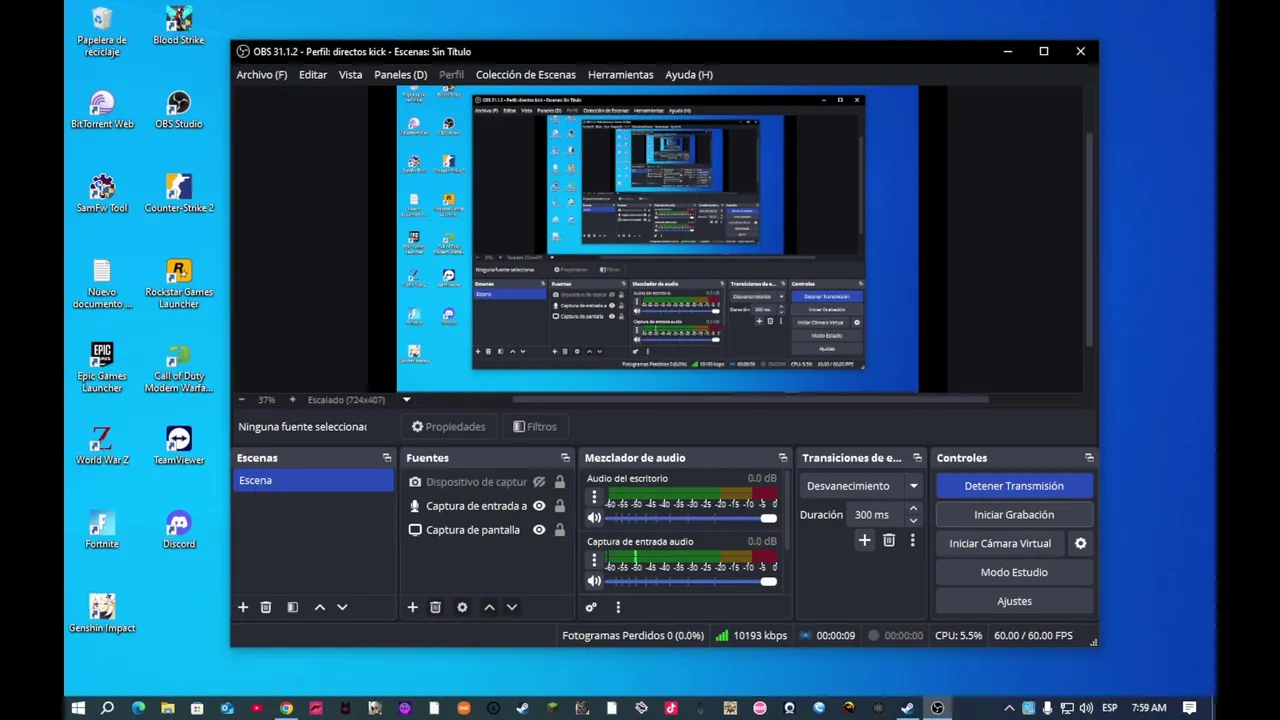The image size is (1280, 720).
Task: Click Iniciar Cámara Virtual button
Action: [x=1000, y=544]
